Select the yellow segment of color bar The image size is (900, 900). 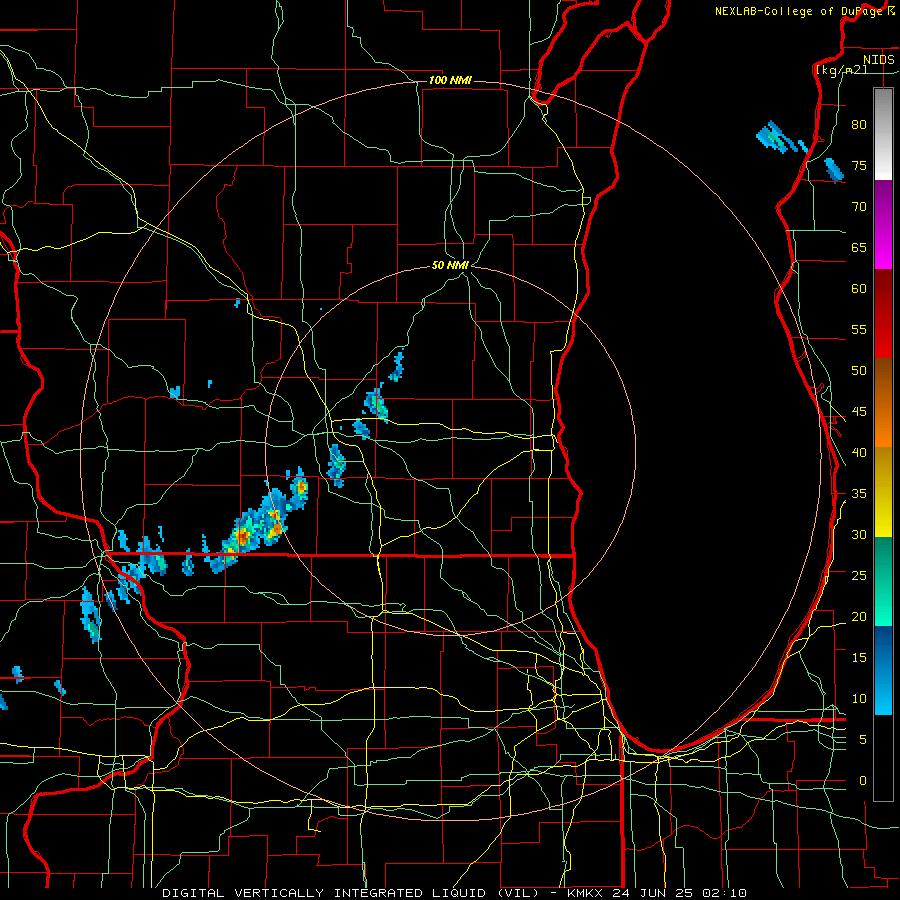point(883,492)
